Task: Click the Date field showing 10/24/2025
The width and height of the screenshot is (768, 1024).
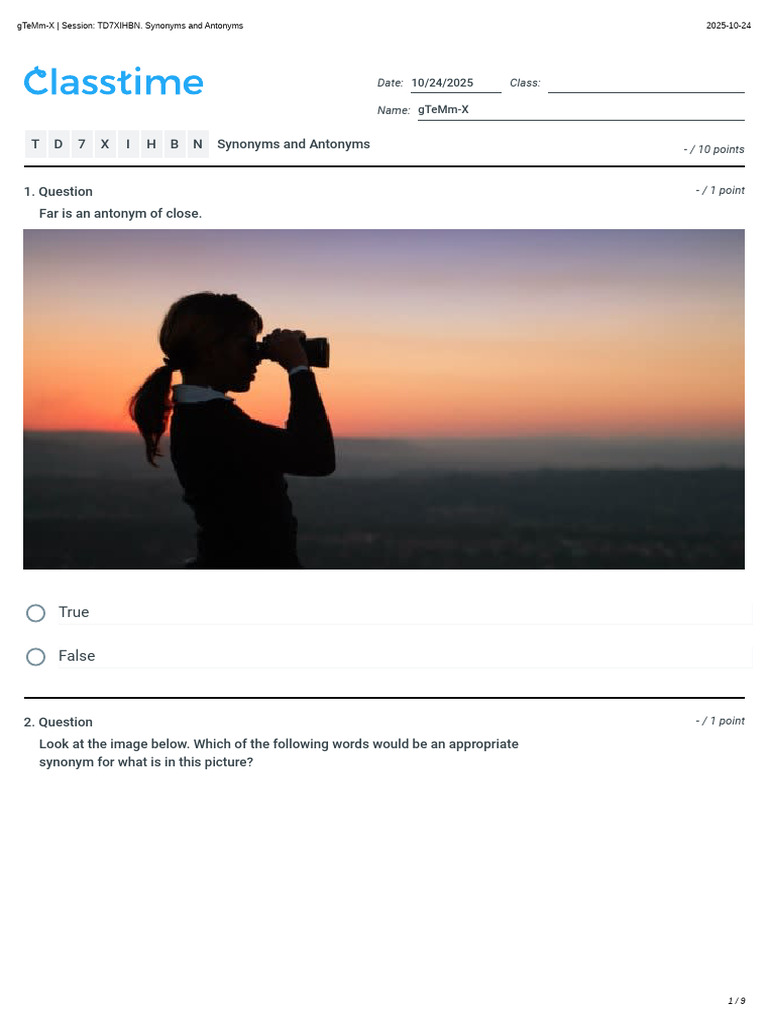Action: coord(456,84)
